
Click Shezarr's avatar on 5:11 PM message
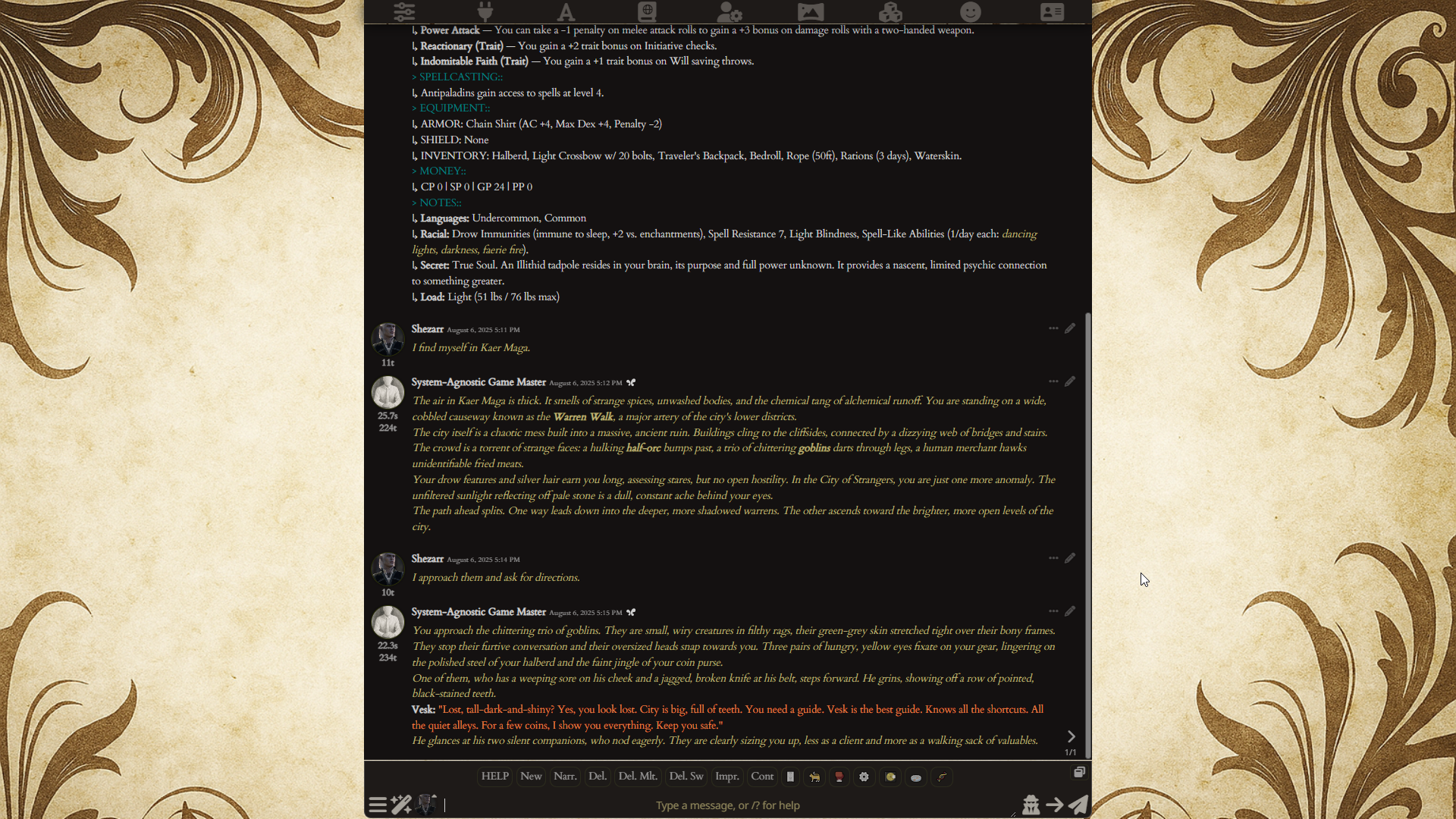(388, 339)
